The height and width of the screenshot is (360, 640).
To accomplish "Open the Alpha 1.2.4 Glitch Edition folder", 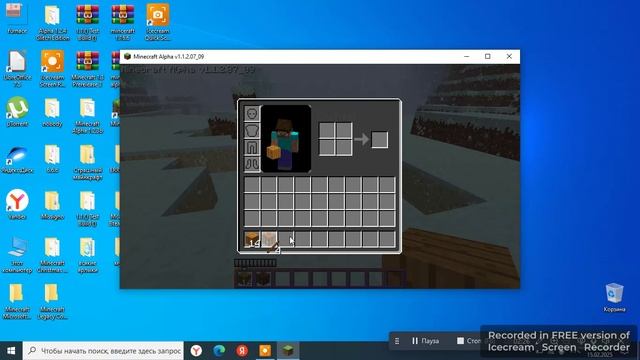I will pos(52,22).
